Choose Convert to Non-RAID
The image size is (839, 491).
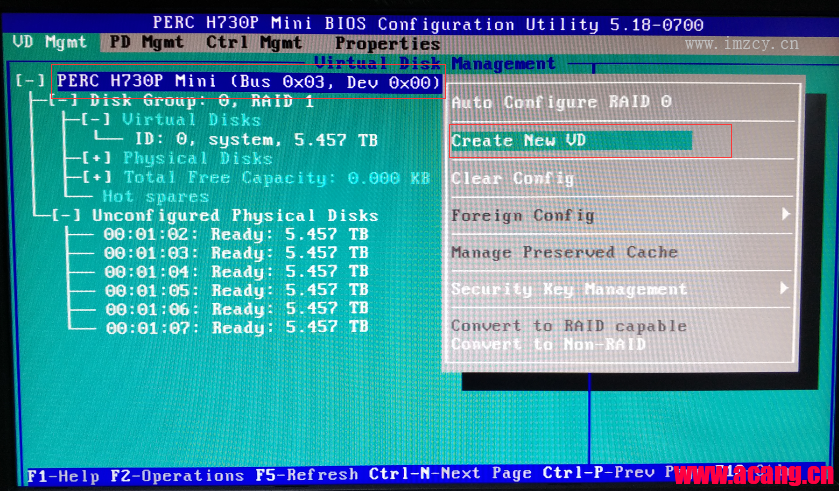548,344
